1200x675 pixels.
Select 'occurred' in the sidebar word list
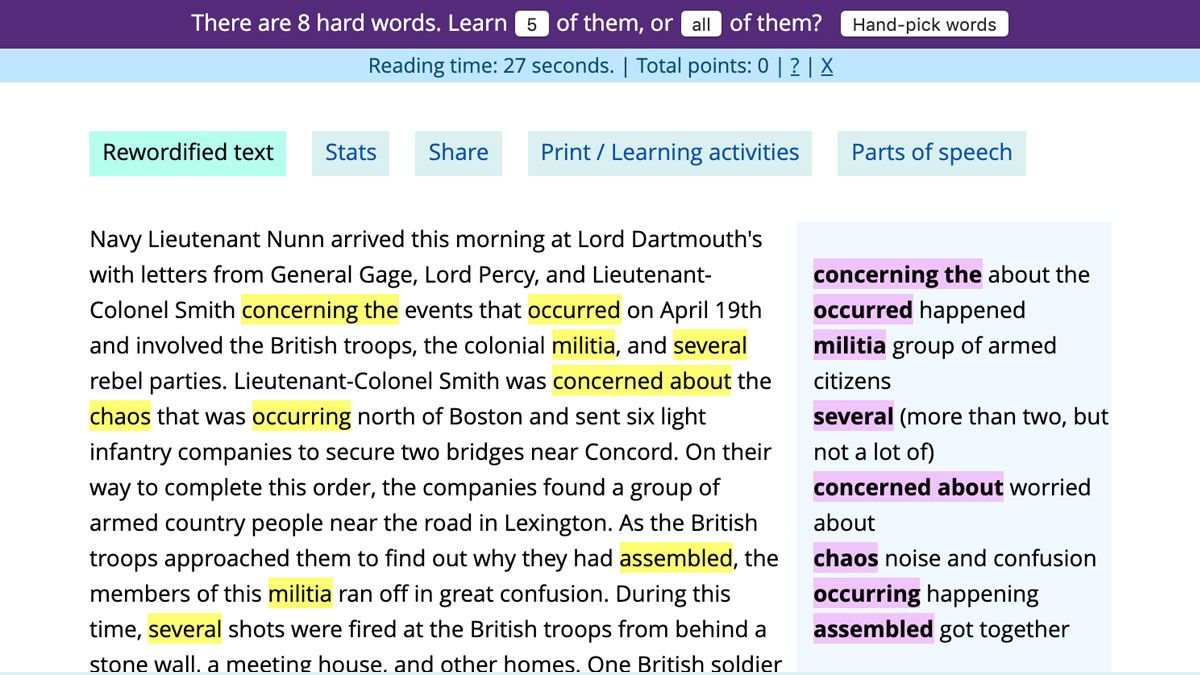pyautogui.click(x=863, y=310)
